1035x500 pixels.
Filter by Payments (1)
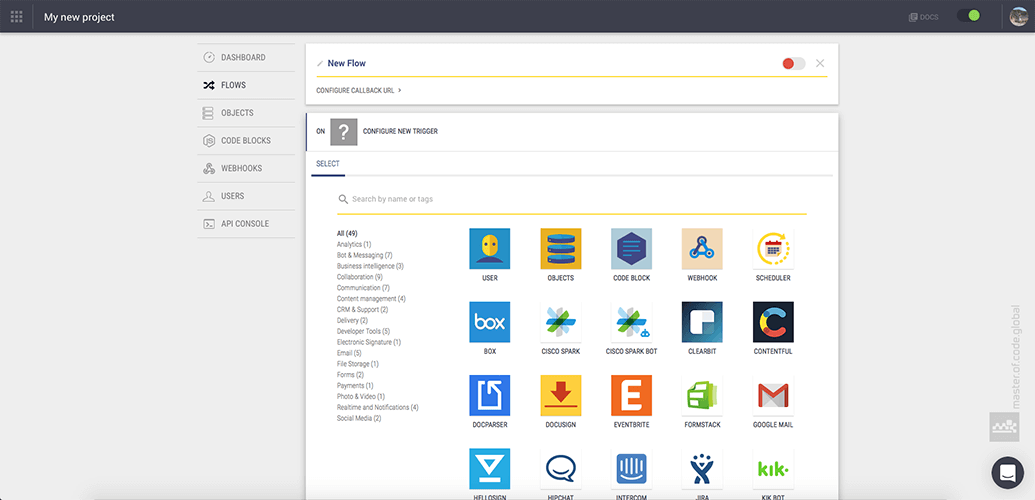[x=355, y=386]
